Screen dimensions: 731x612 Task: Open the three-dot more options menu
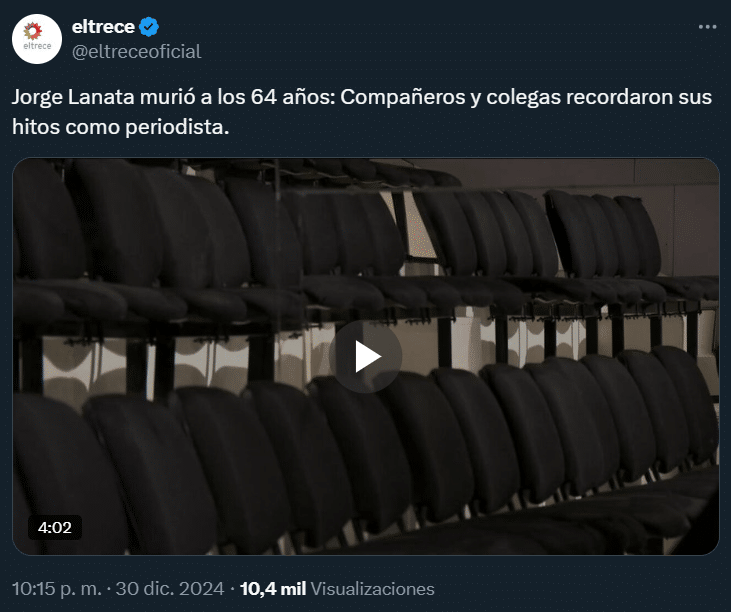point(707,27)
